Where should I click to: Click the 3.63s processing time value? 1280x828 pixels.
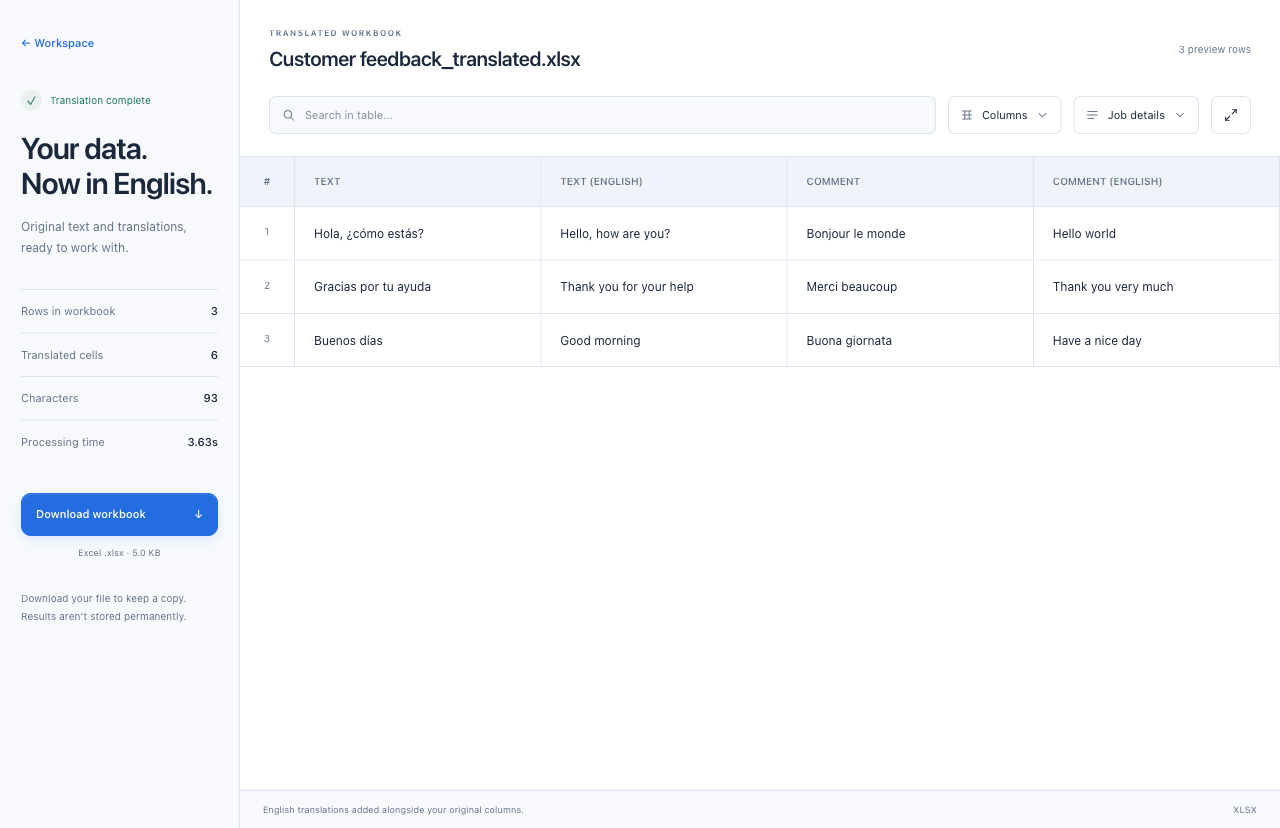[202, 442]
